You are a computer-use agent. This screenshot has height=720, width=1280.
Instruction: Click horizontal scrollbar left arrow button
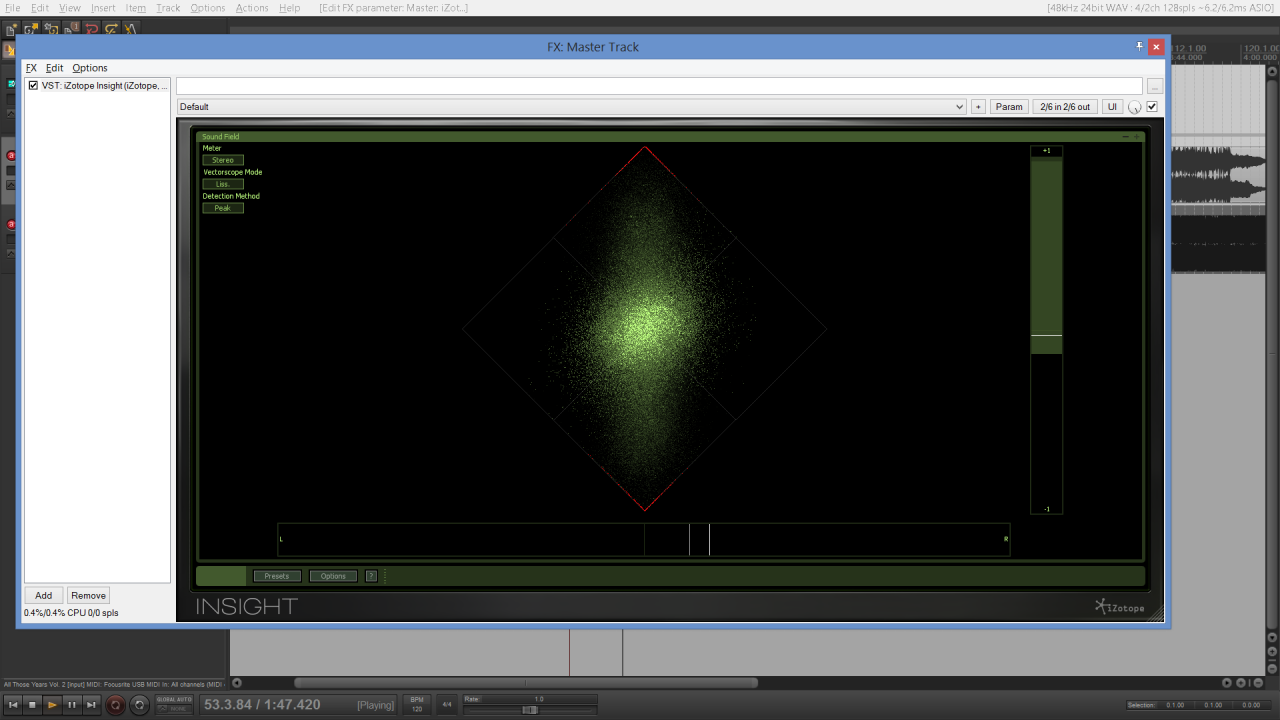click(236, 683)
